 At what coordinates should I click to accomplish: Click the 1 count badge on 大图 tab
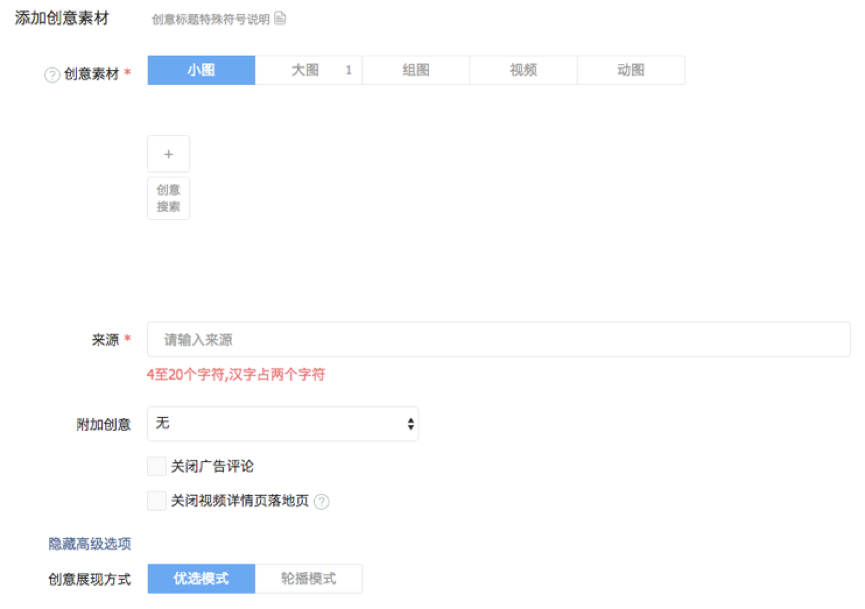pos(348,70)
